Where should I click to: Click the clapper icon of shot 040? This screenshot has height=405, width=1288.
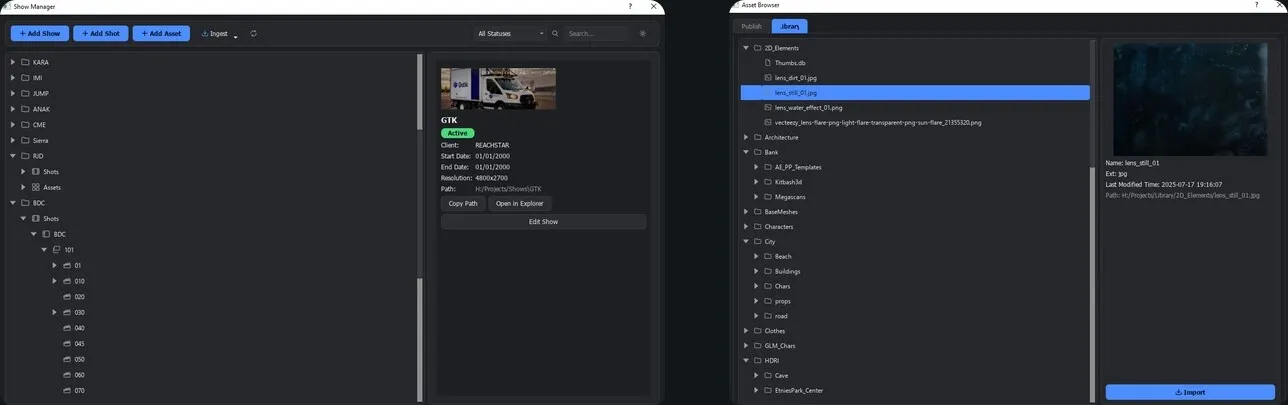[x=67, y=328]
